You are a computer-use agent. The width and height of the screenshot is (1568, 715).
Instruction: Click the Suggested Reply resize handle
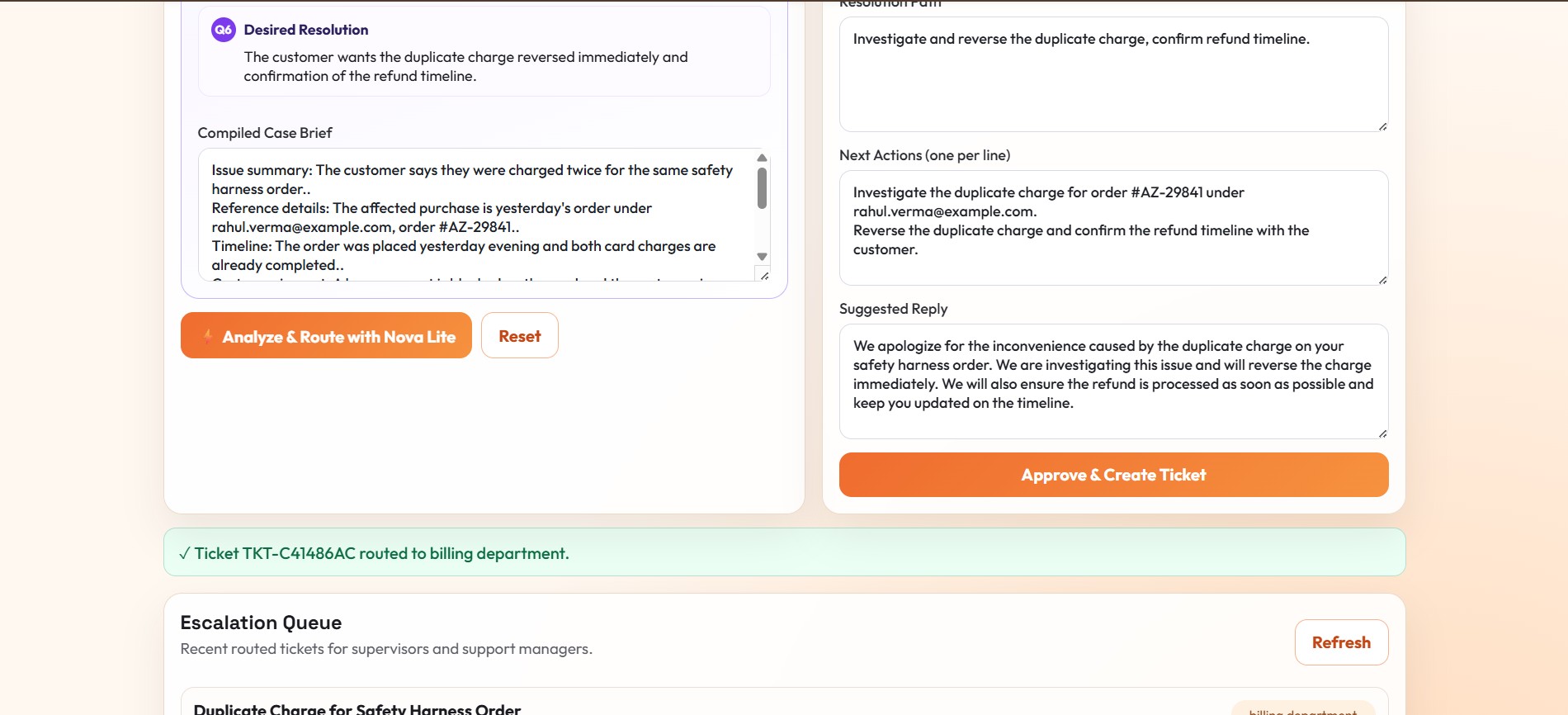click(1382, 433)
